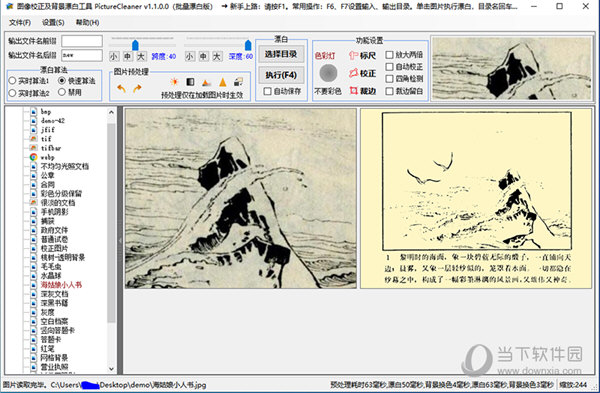Select the 校正 correction tool
This screenshot has width=600, height=393.
(x=362, y=73)
